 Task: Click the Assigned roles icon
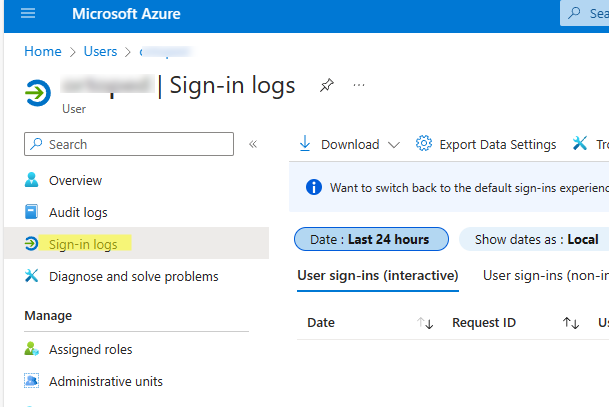31,349
